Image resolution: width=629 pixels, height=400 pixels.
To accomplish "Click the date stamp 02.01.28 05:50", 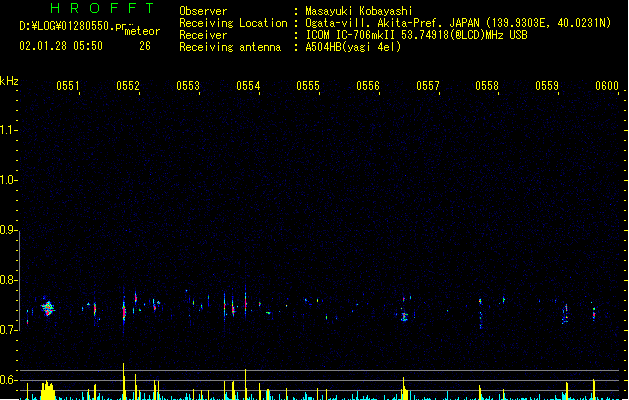I will (x=61, y=46).
